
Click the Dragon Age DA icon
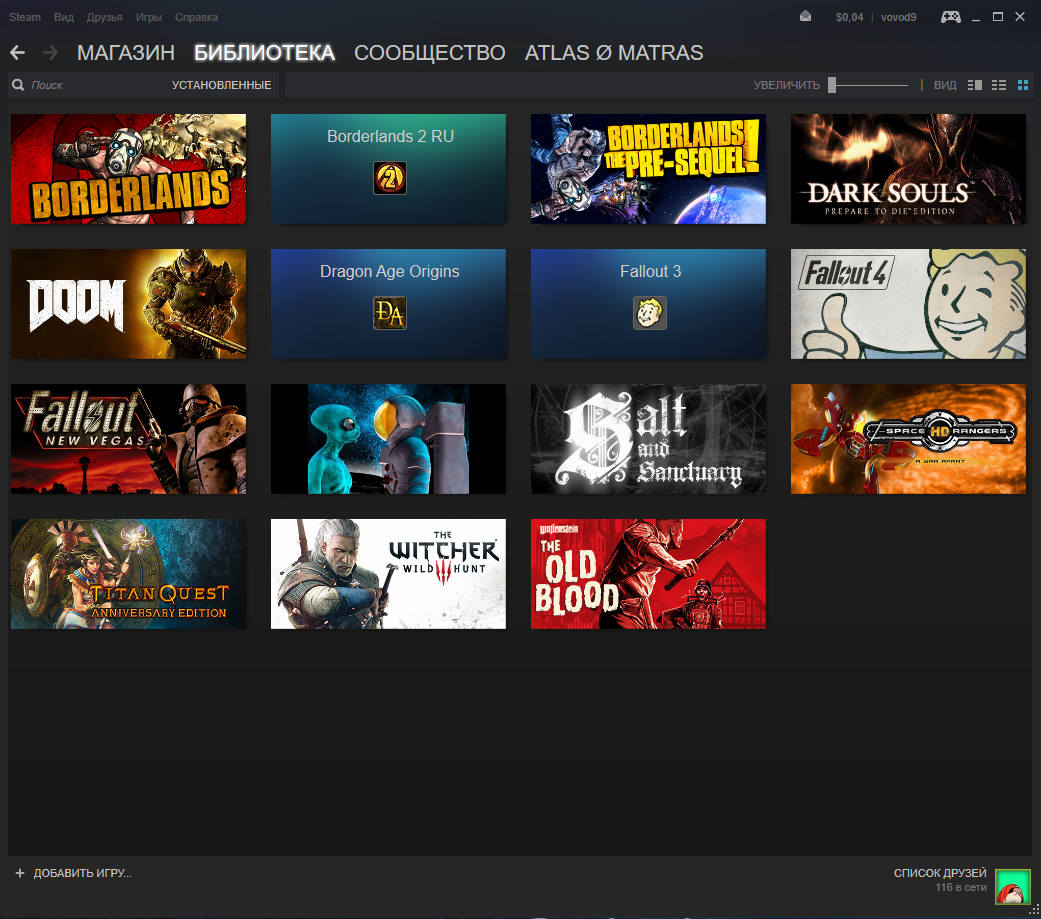(x=390, y=313)
